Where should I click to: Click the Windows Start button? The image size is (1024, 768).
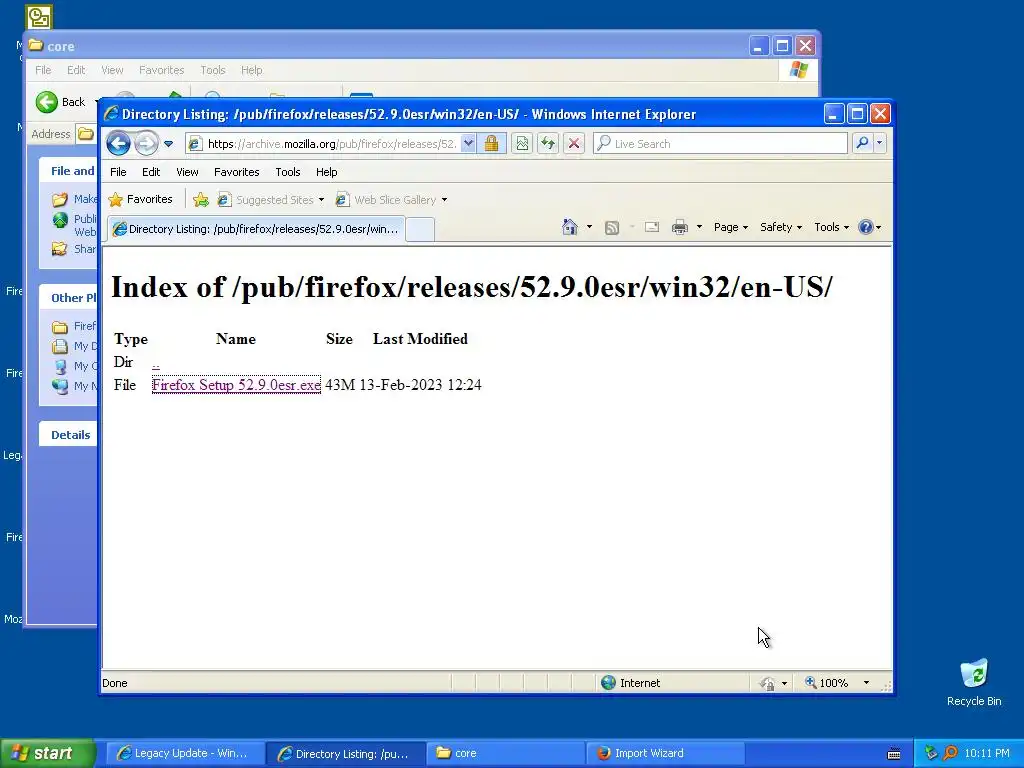click(x=47, y=753)
